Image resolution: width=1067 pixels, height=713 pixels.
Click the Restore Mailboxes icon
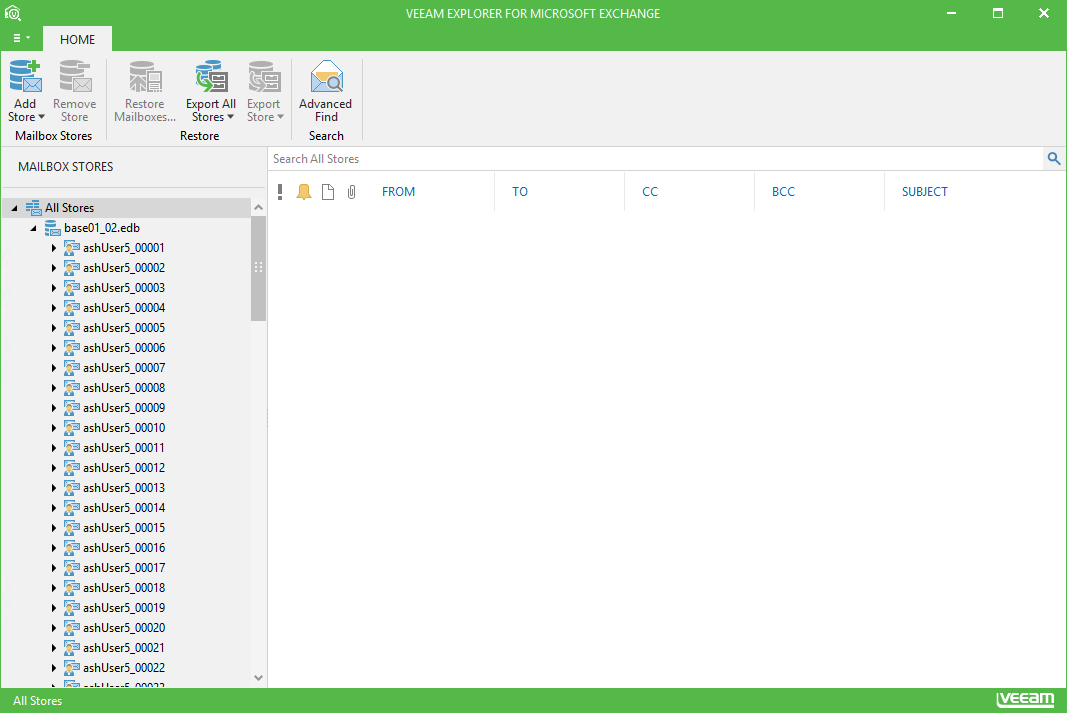click(145, 76)
